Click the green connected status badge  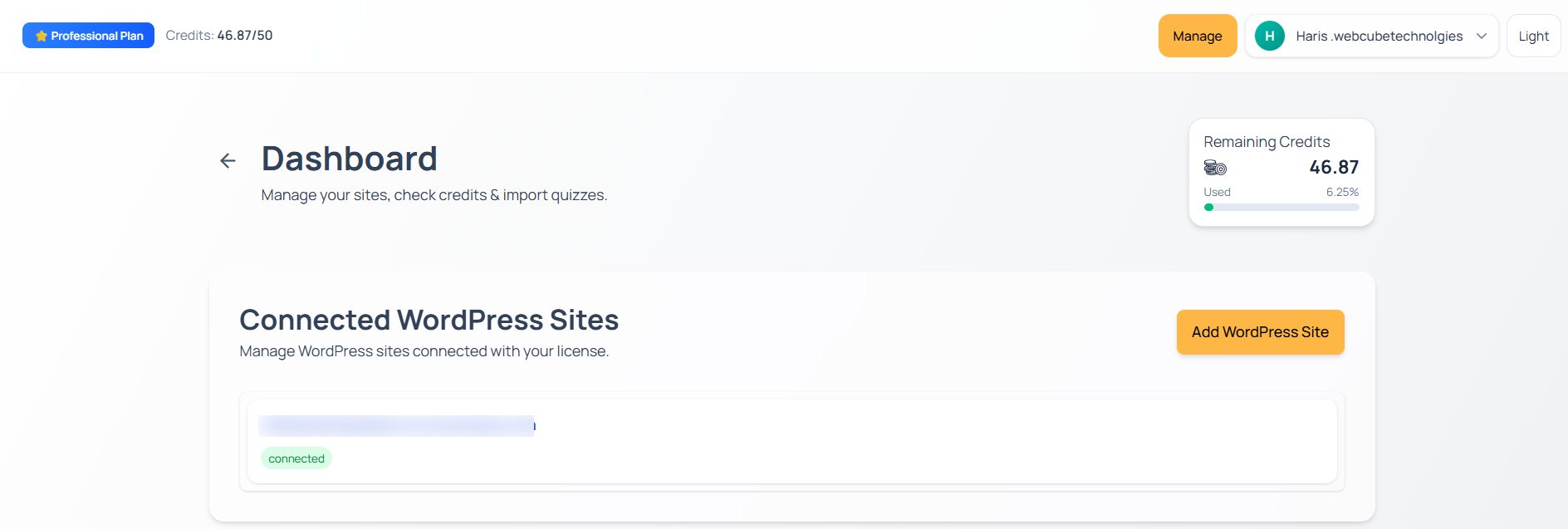[x=296, y=458]
